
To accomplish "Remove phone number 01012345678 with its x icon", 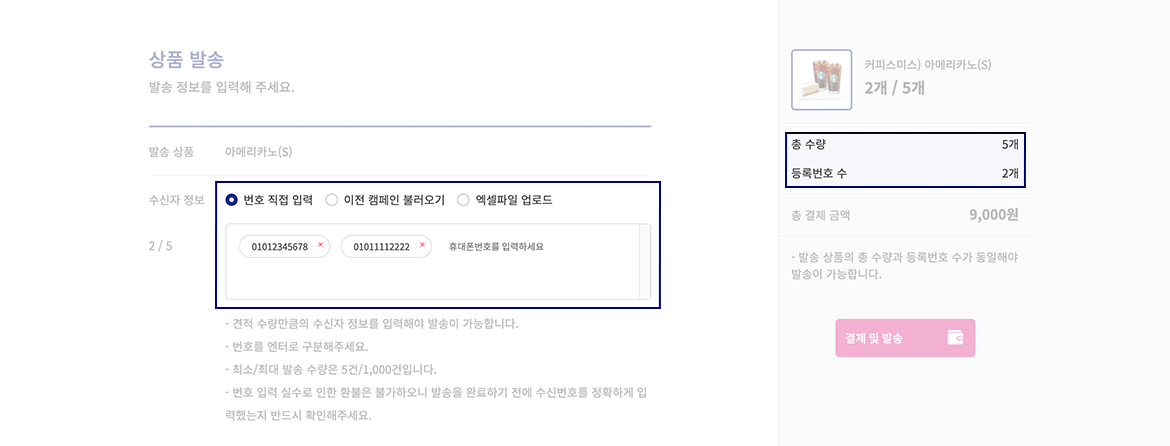I will coord(321,245).
